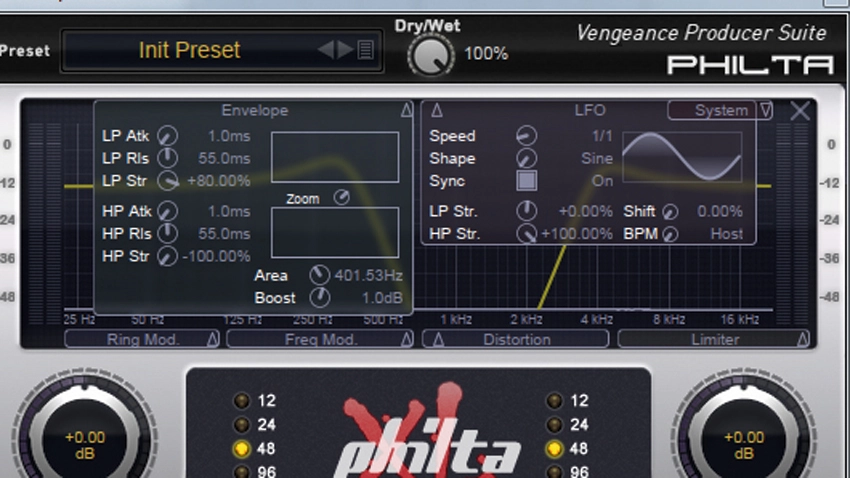This screenshot has height=478, width=850.
Task: Click the HP Rls knob
Action: [x=168, y=233]
